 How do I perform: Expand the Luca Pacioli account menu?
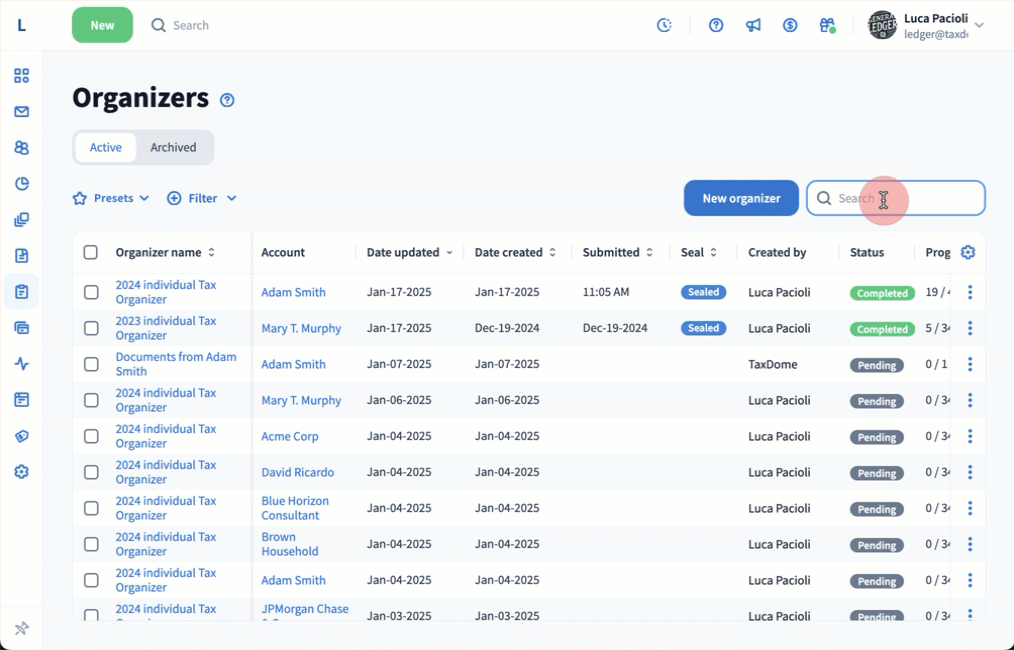tap(978, 25)
